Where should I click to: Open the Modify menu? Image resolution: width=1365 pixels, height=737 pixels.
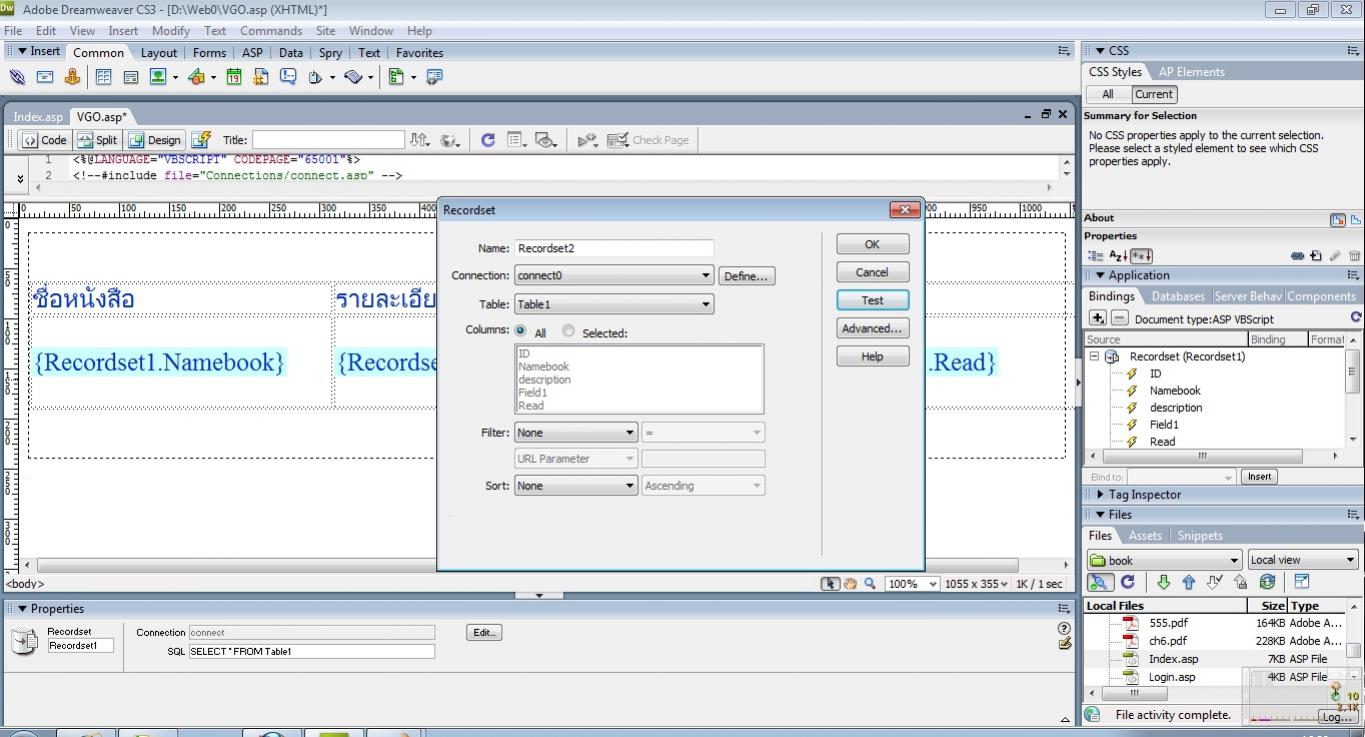(171, 31)
